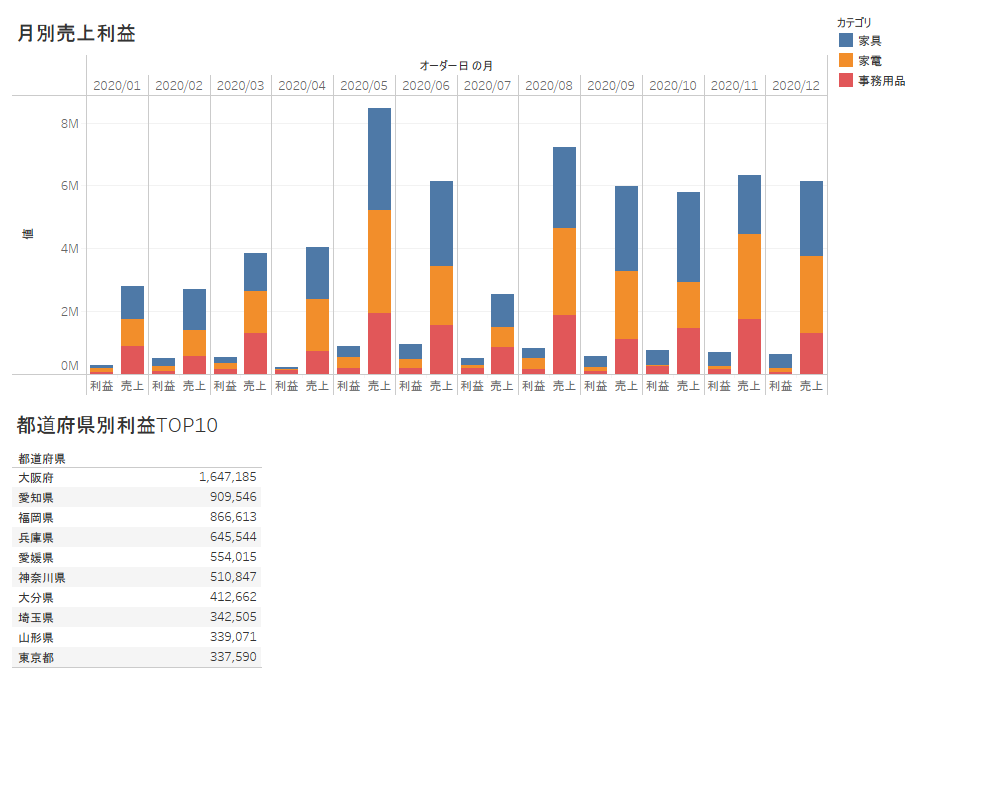This screenshot has height=800, width=1000.
Task: Click the 都道府県別利益TOP10 table title
Action: [117, 426]
